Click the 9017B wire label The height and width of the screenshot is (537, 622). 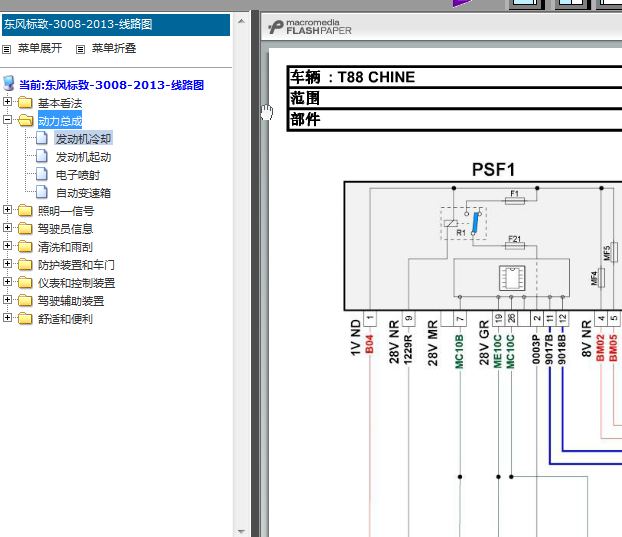tap(549, 349)
